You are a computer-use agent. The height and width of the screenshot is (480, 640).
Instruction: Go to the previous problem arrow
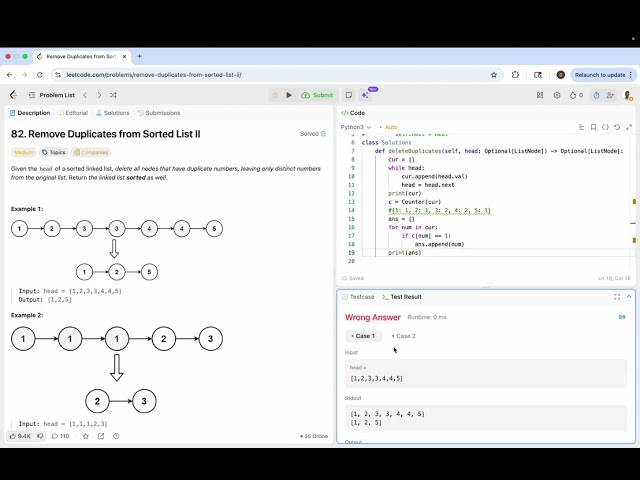click(x=85, y=95)
